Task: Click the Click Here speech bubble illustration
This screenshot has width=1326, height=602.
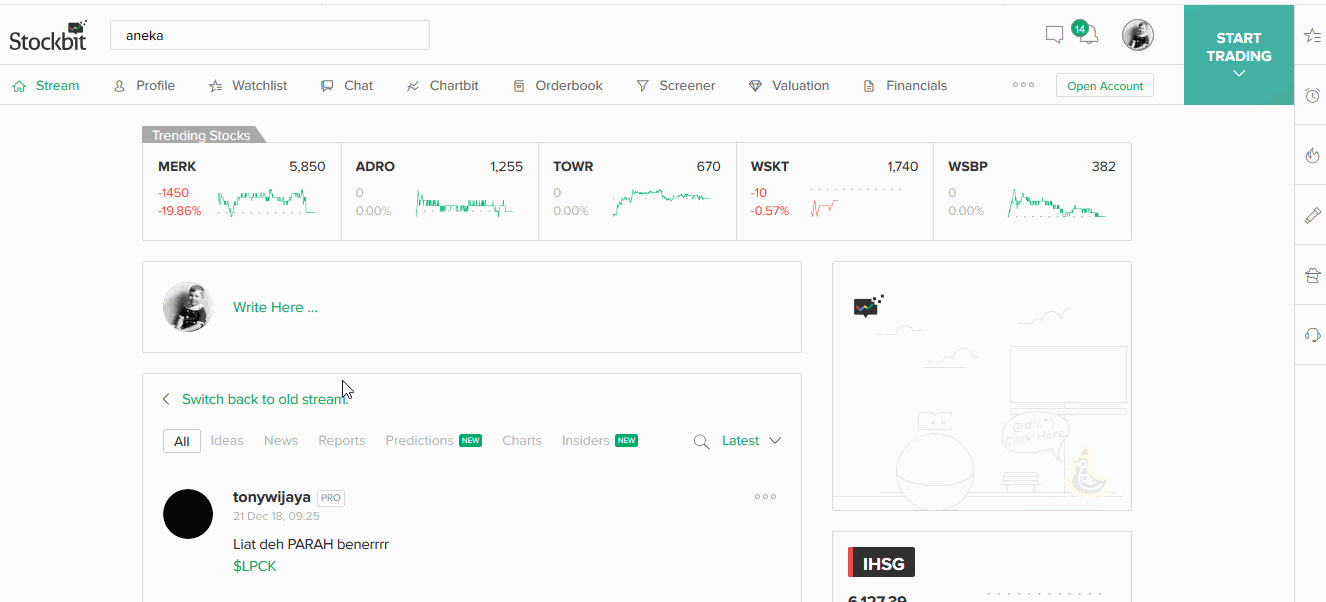Action: 1035,433
